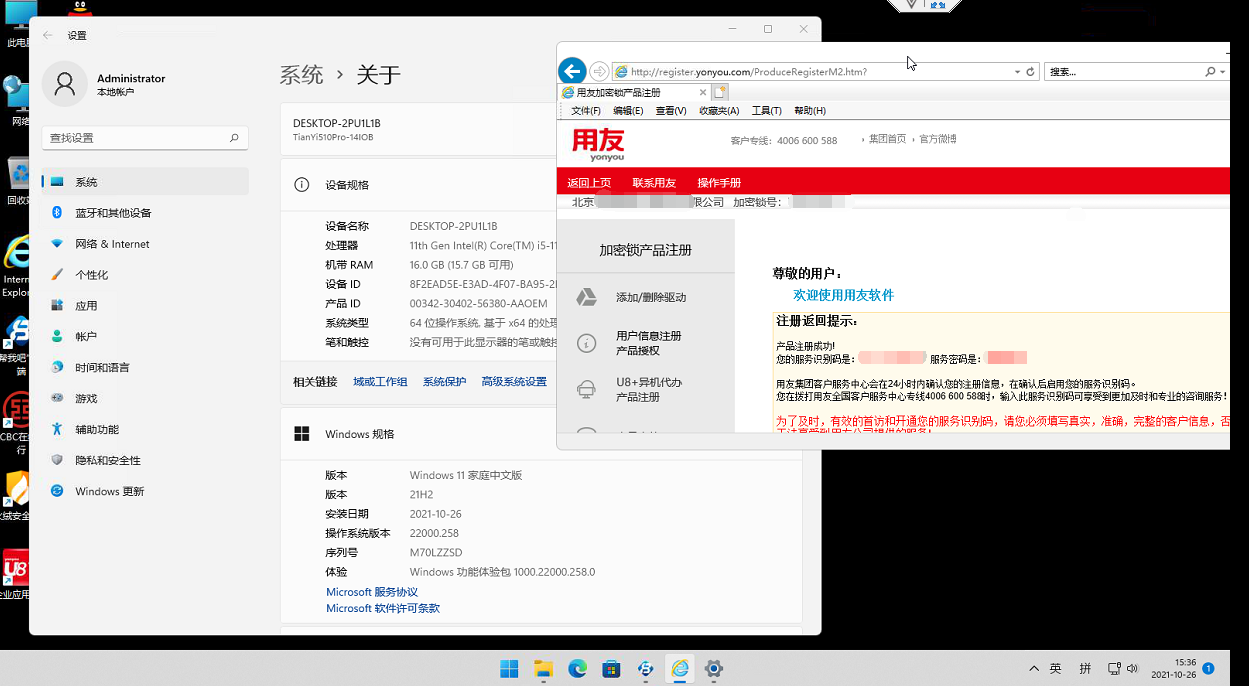
Task: Click the Administrator account avatar
Action: click(x=65, y=84)
